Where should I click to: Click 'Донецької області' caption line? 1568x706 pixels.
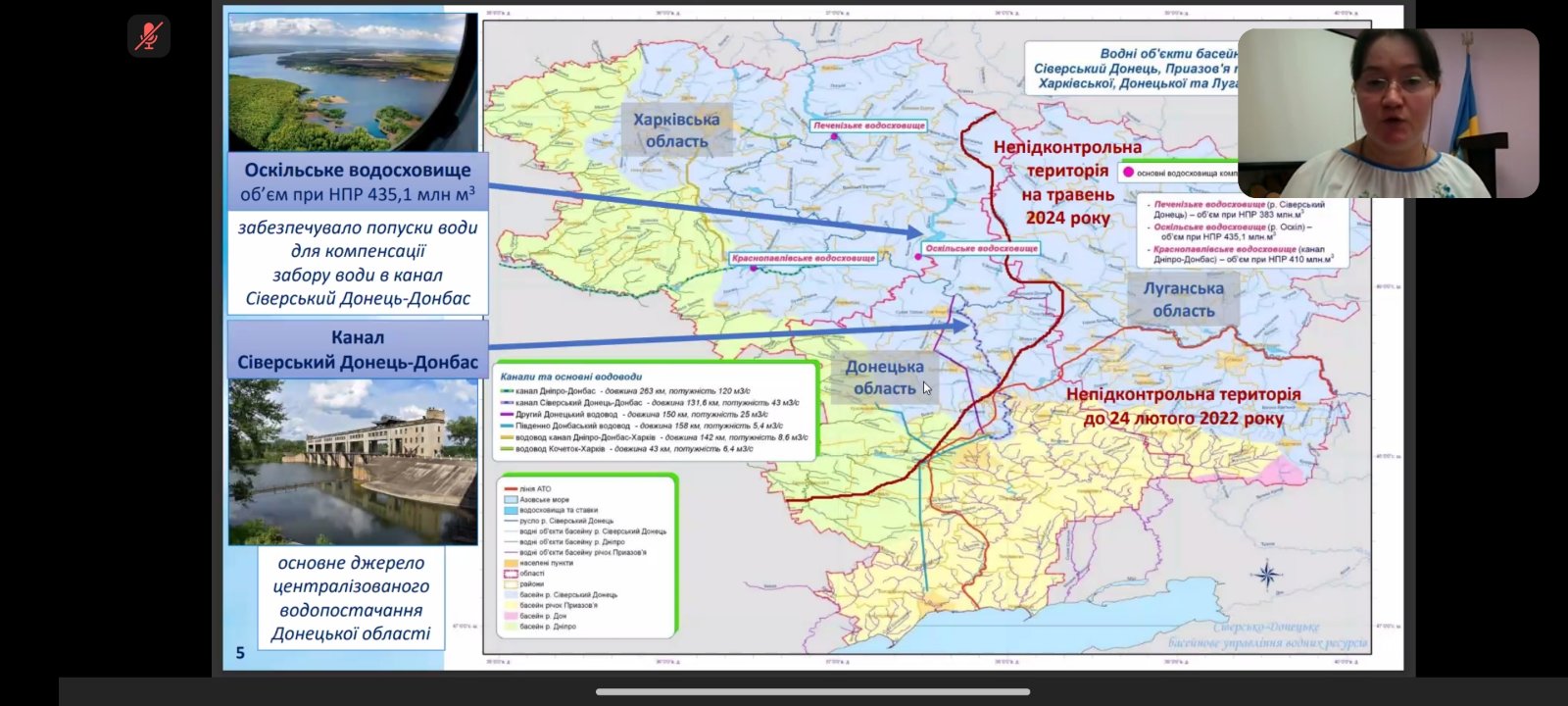(x=351, y=633)
